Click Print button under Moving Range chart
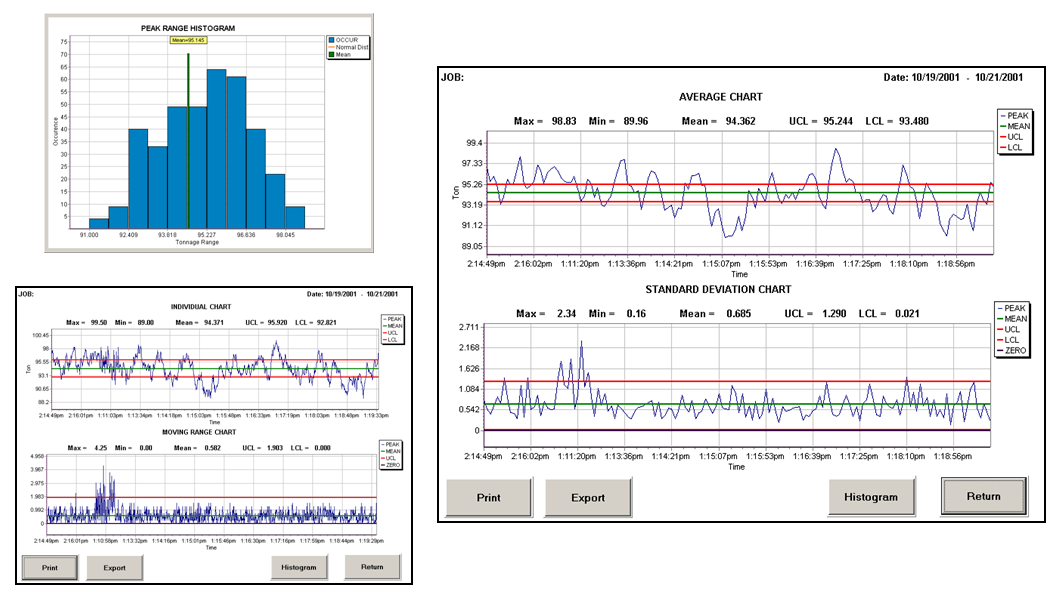 click(x=51, y=567)
